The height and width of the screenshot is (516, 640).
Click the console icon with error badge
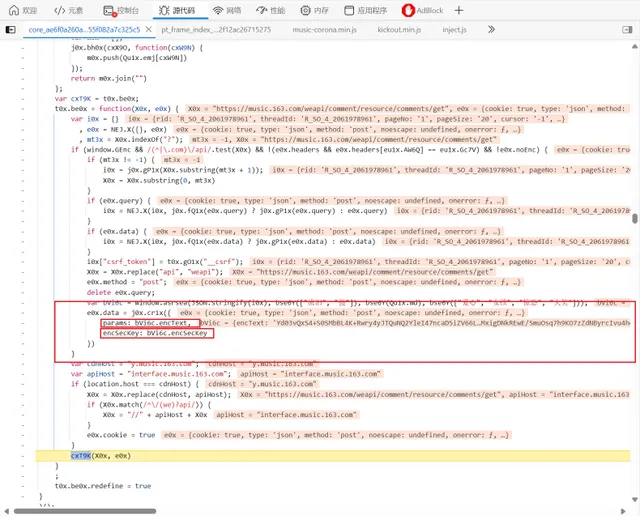click(x=109, y=11)
